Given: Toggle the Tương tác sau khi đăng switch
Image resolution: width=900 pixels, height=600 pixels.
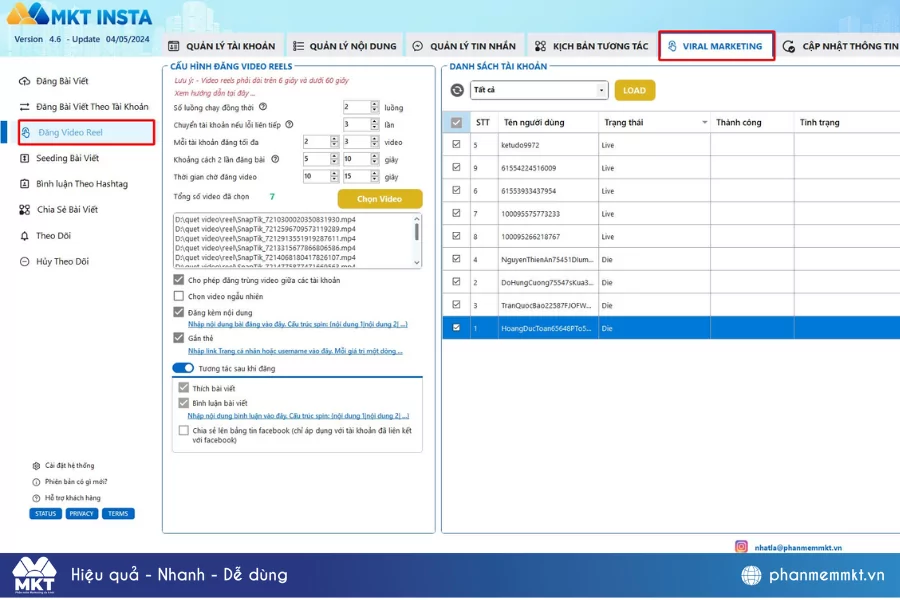Looking at the screenshot, I should pyautogui.click(x=183, y=368).
